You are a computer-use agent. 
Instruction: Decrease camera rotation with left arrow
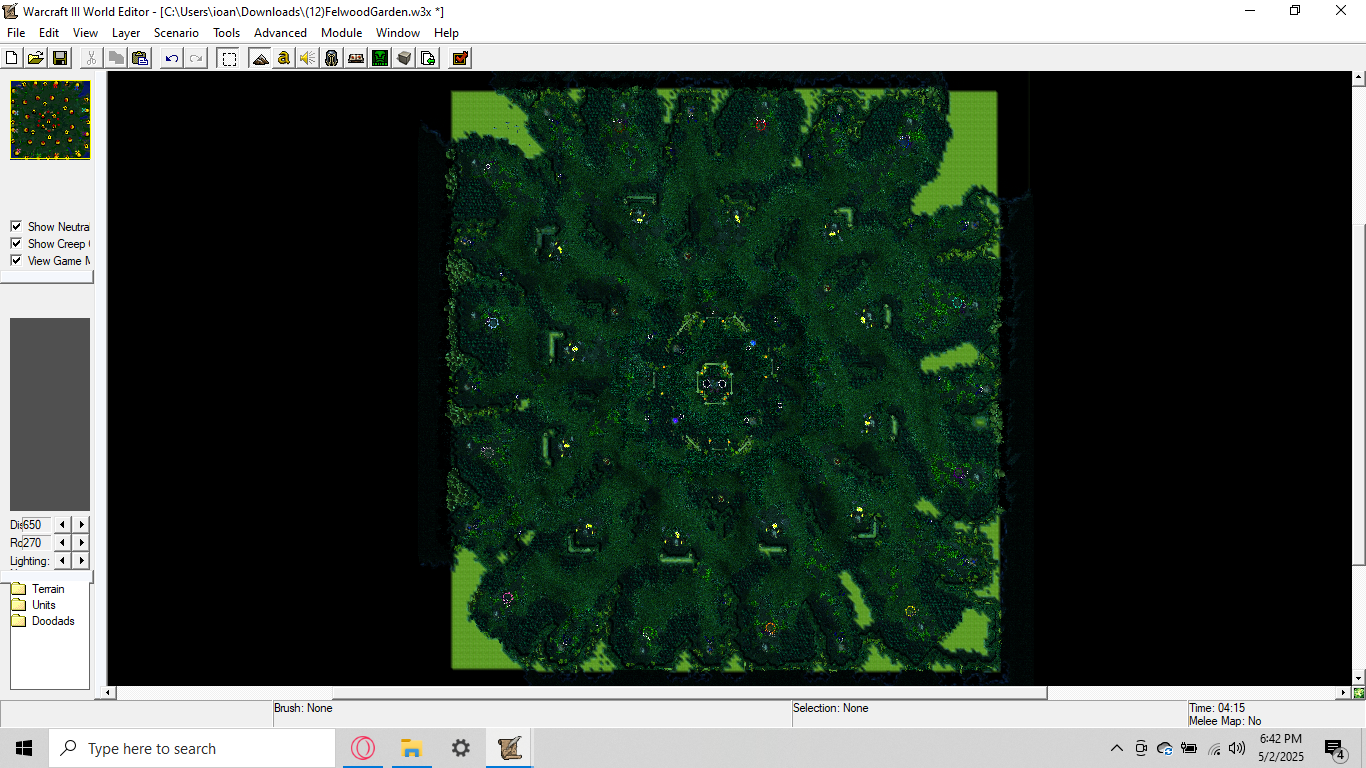63,543
